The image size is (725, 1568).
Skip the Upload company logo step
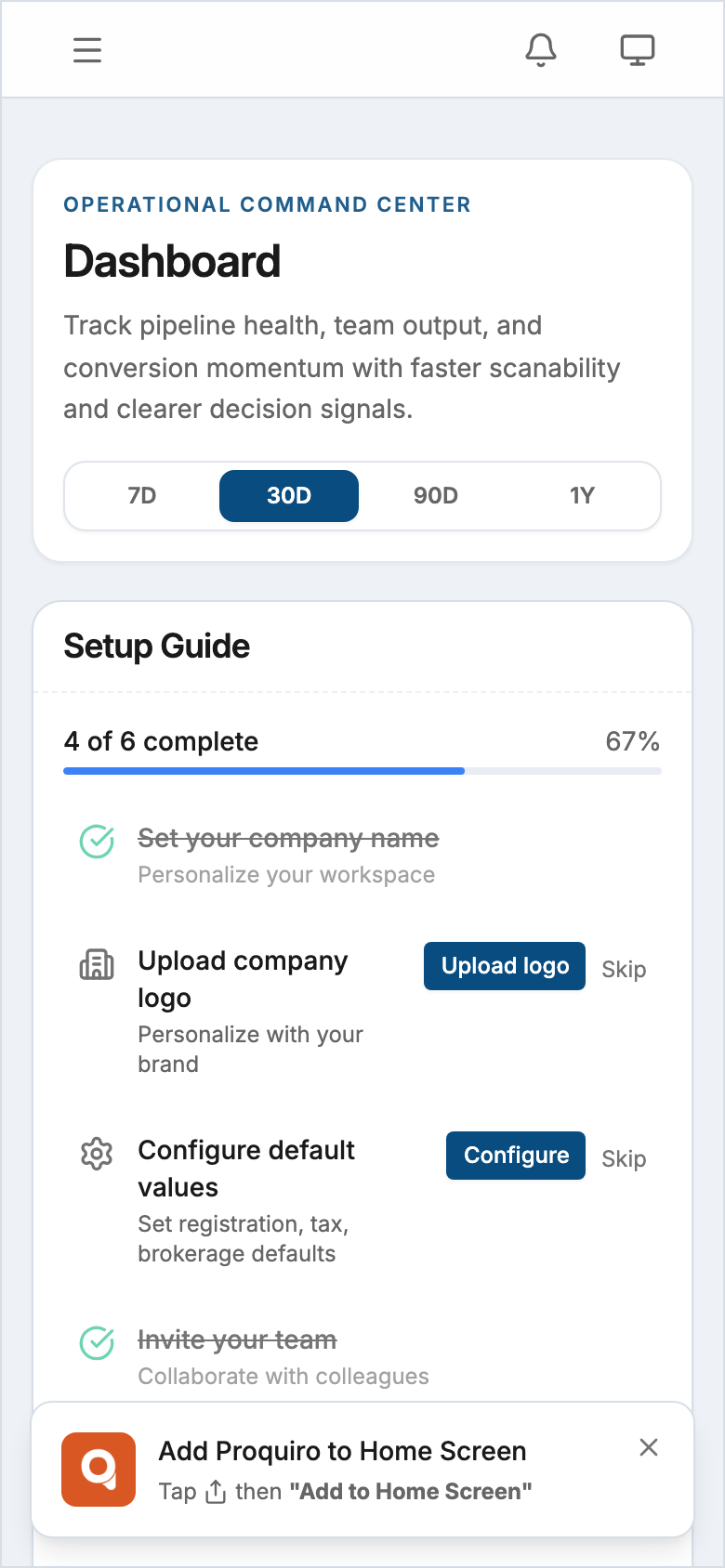(x=623, y=969)
